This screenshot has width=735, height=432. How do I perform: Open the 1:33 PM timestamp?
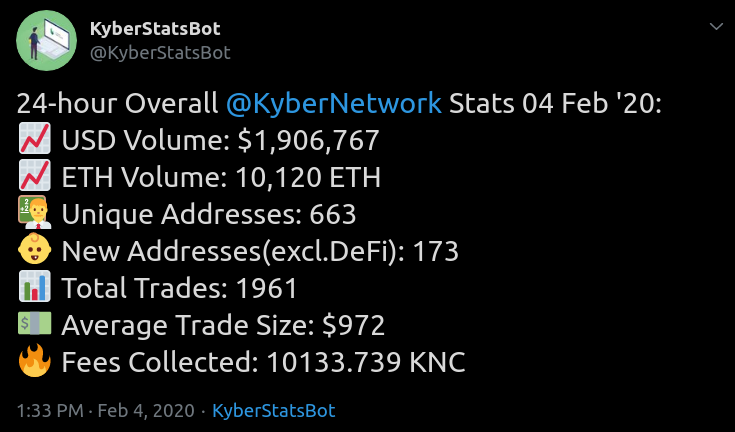(x=50, y=411)
